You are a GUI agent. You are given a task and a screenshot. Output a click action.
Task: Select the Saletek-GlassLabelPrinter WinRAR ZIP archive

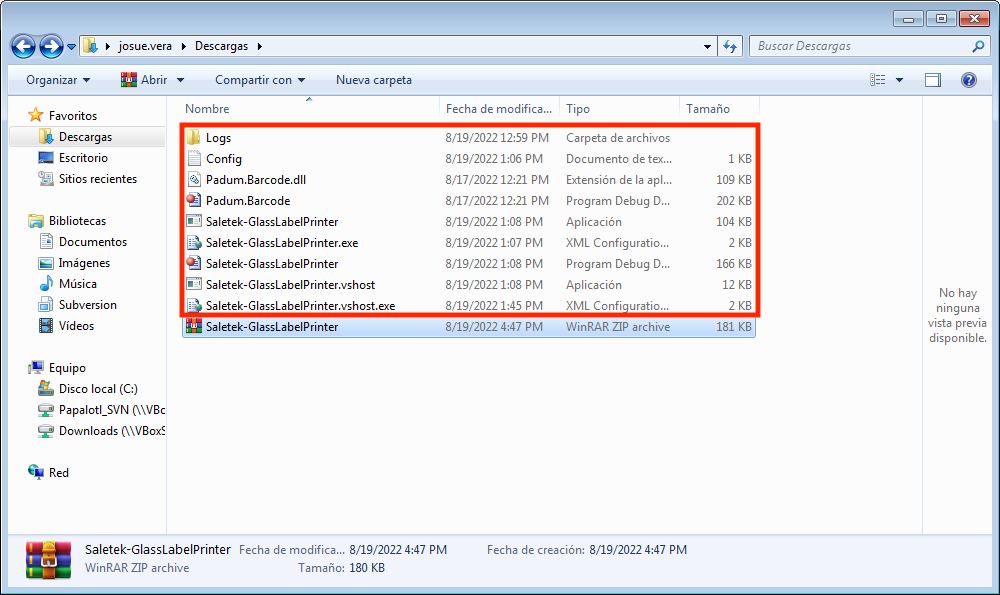click(271, 327)
